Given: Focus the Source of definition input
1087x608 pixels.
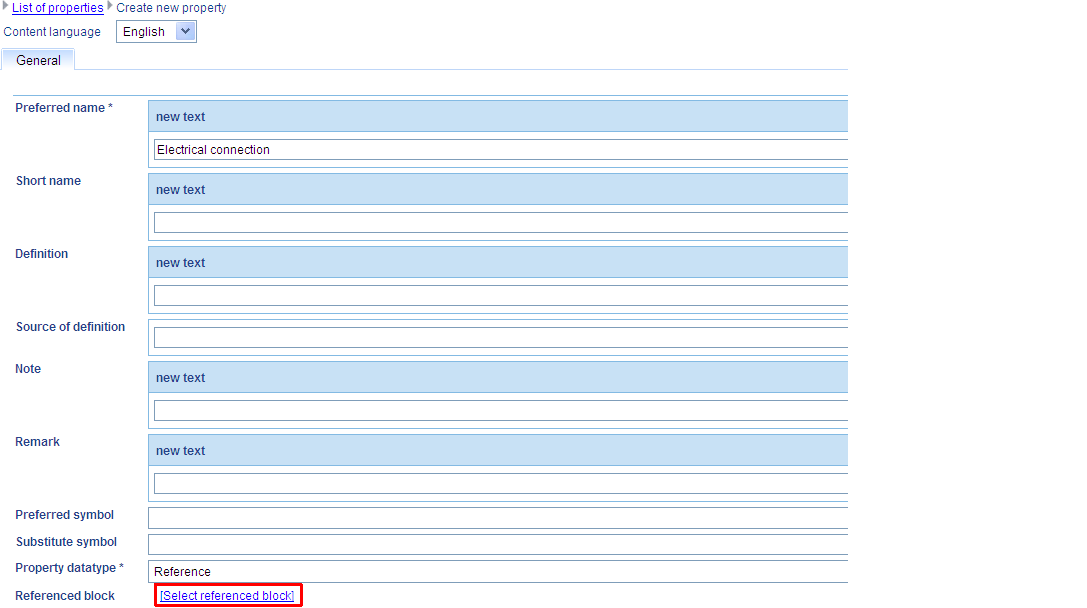Looking at the screenshot, I should tap(500, 338).
